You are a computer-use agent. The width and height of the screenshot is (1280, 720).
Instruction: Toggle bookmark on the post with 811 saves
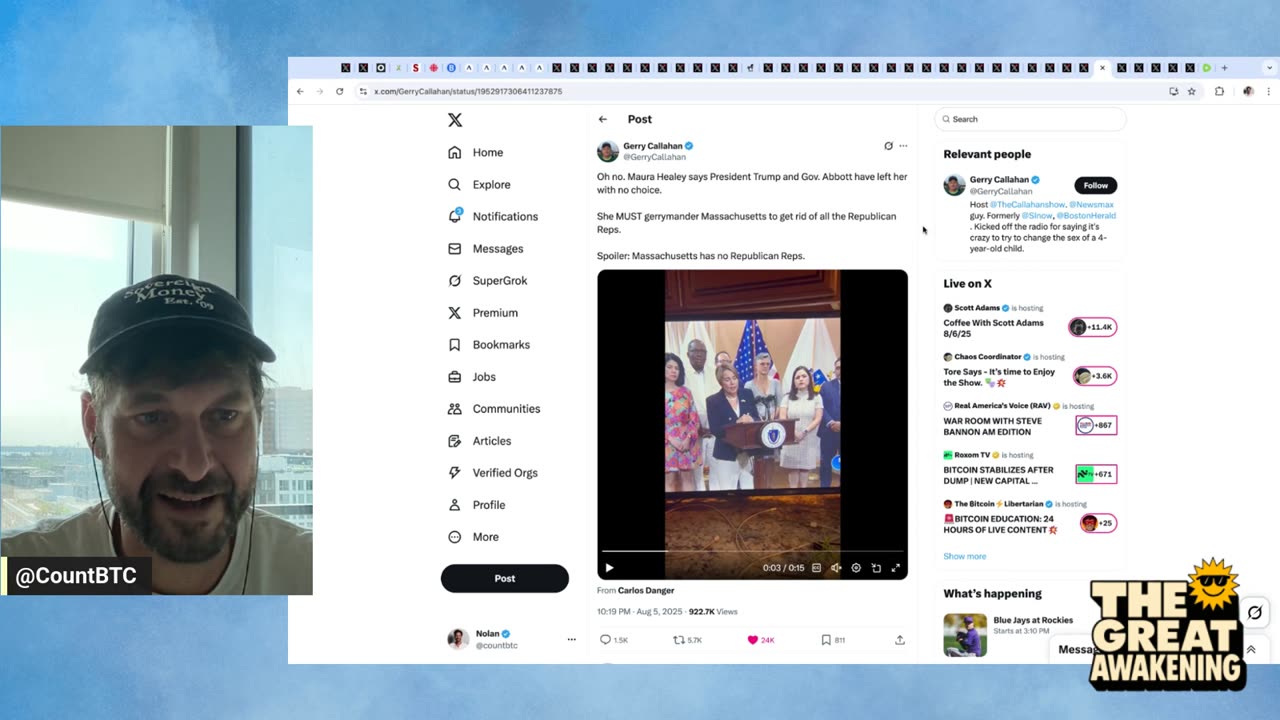click(826, 640)
